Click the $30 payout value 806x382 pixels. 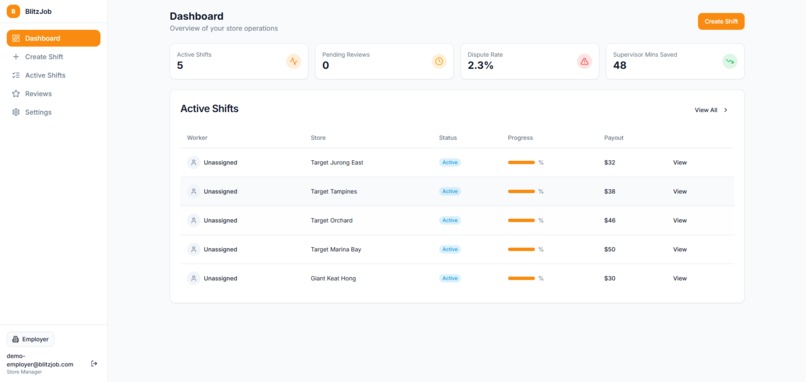pyautogui.click(x=610, y=278)
